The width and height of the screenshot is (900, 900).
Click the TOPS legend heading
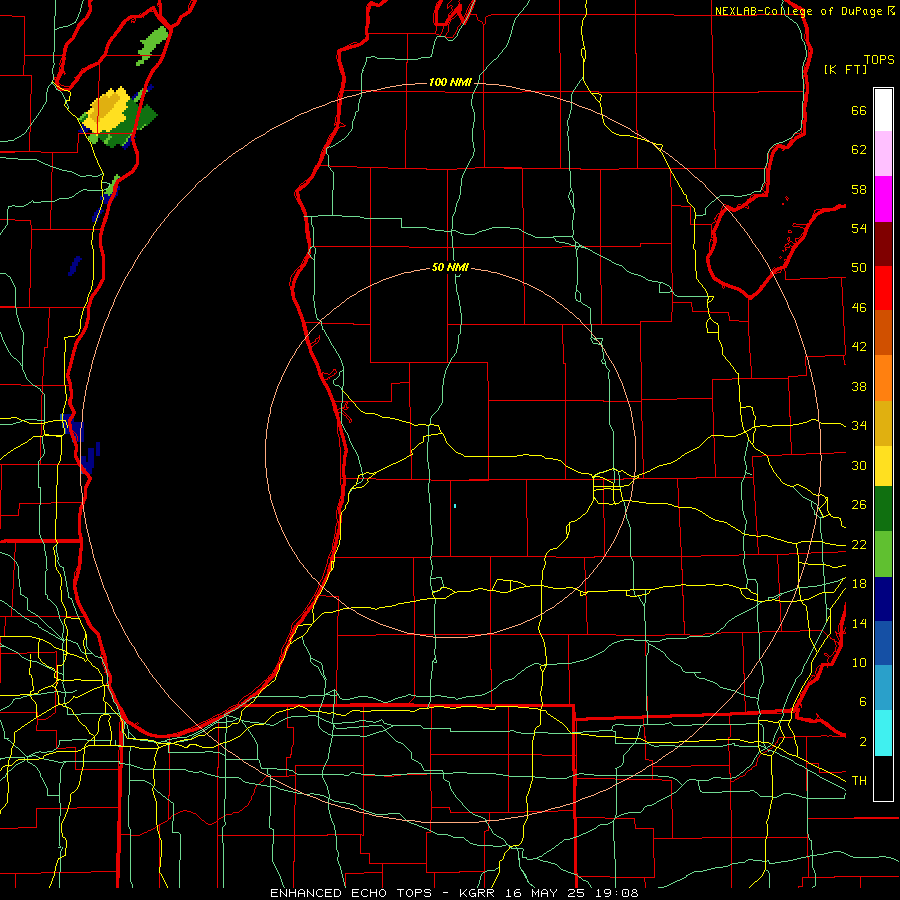(x=879, y=60)
